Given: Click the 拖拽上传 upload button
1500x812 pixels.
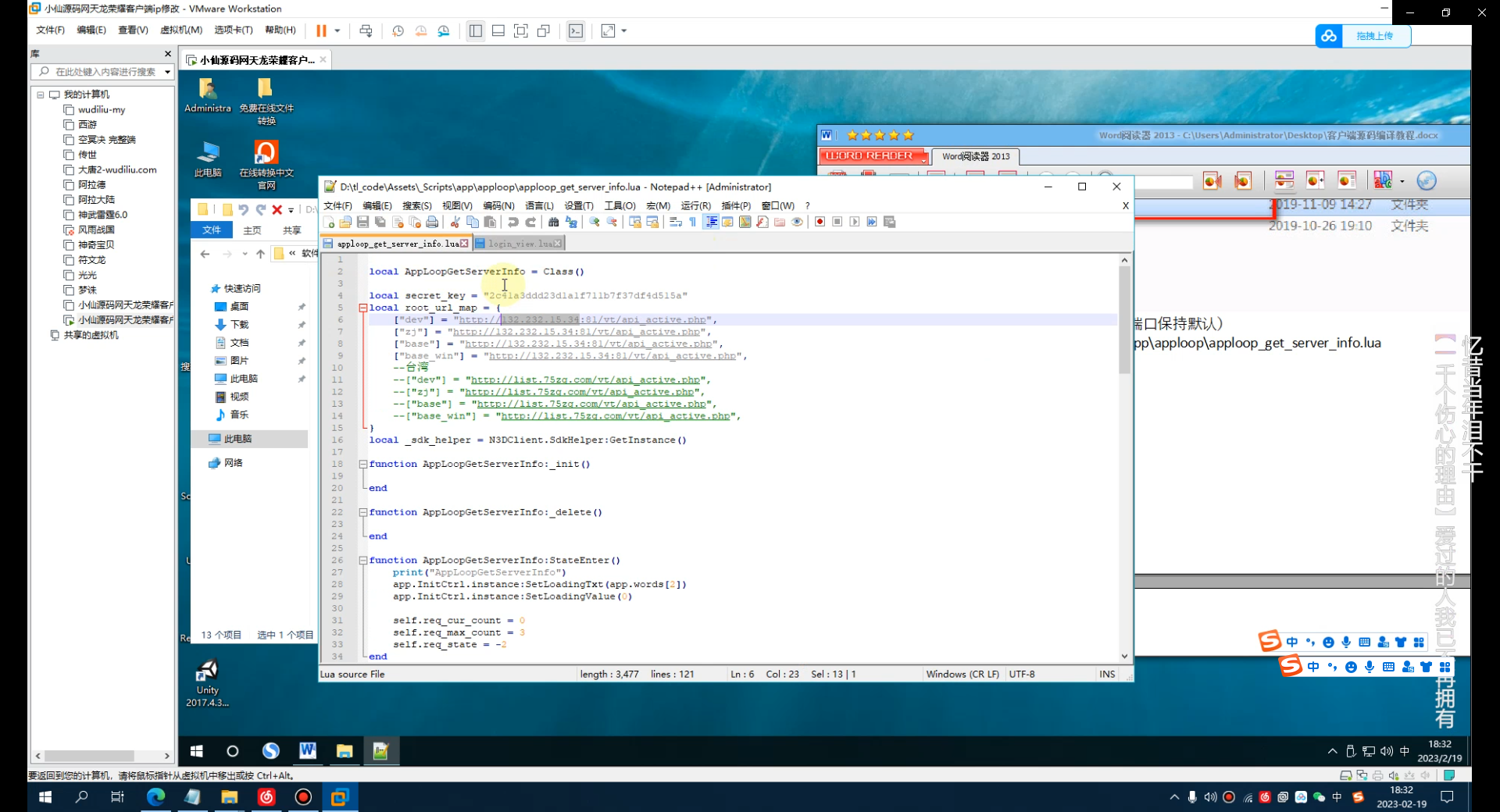Looking at the screenshot, I should click(1363, 36).
